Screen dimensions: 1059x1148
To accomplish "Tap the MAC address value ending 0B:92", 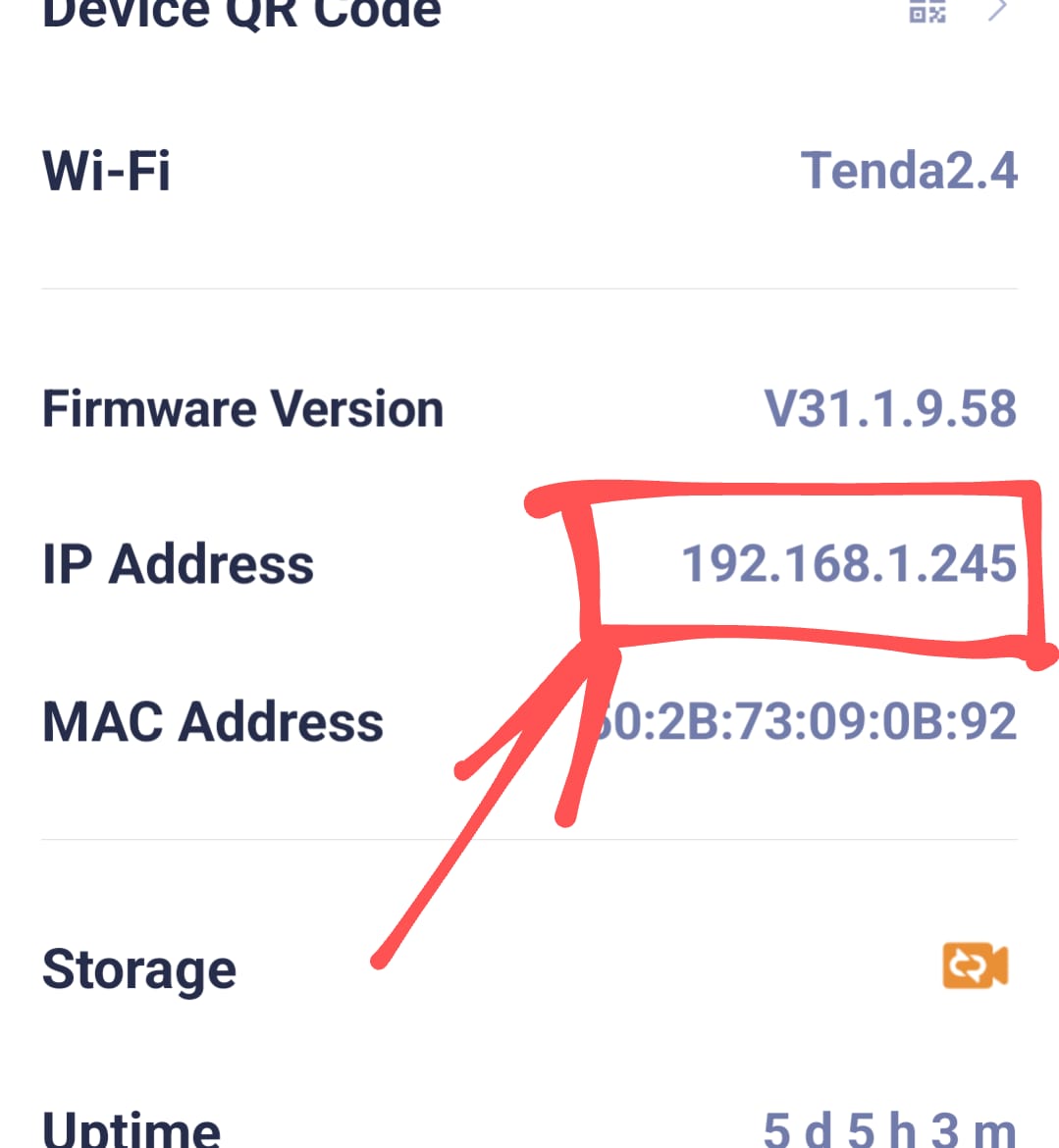I will point(806,722).
